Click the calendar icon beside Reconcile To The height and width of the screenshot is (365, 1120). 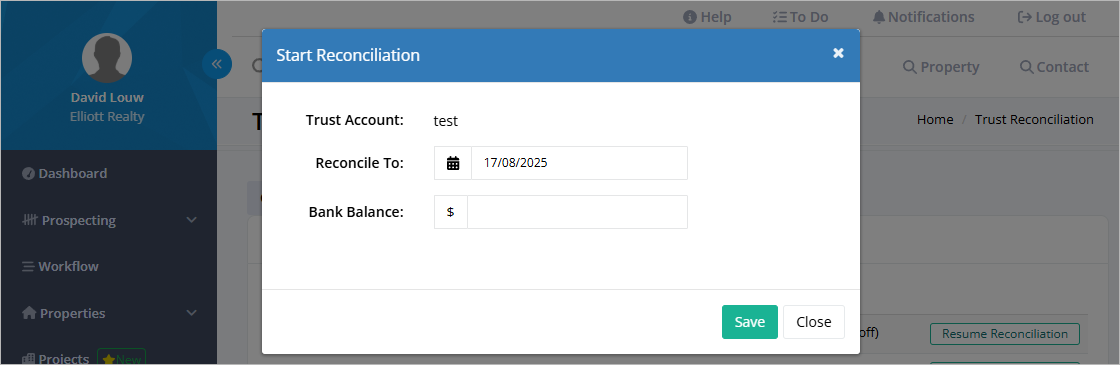point(453,163)
